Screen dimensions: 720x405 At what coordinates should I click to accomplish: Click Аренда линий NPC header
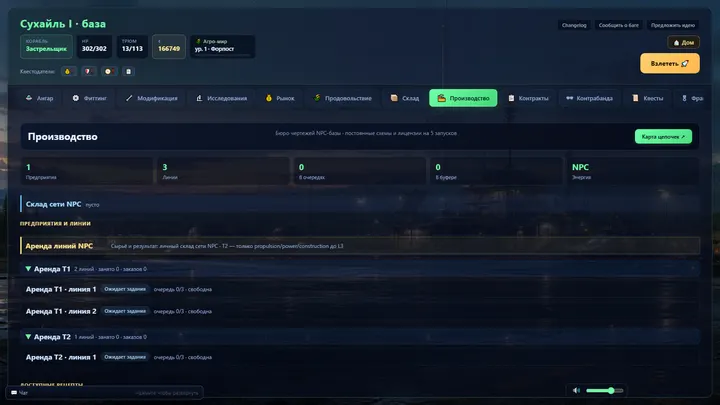click(360, 246)
